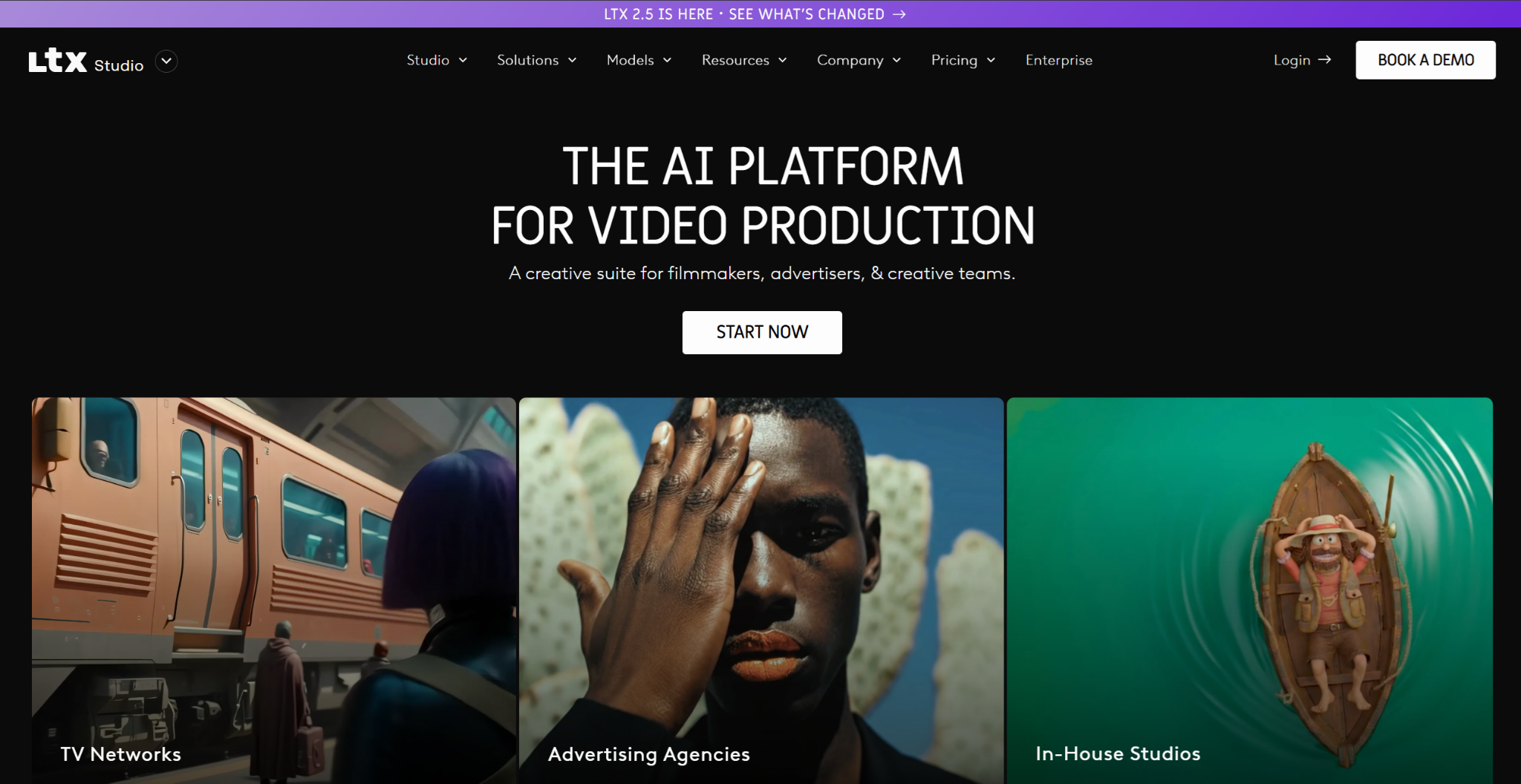Open the In-House Studios video card
Image resolution: width=1521 pixels, height=784 pixels.
coord(1249,590)
